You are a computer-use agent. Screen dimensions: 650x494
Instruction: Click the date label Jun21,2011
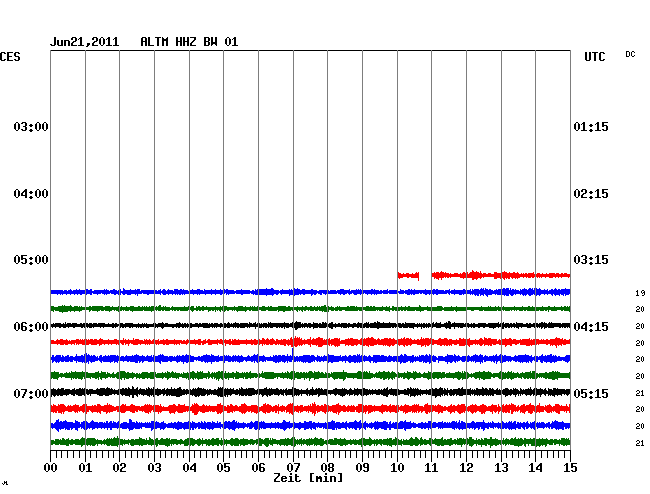85,42
